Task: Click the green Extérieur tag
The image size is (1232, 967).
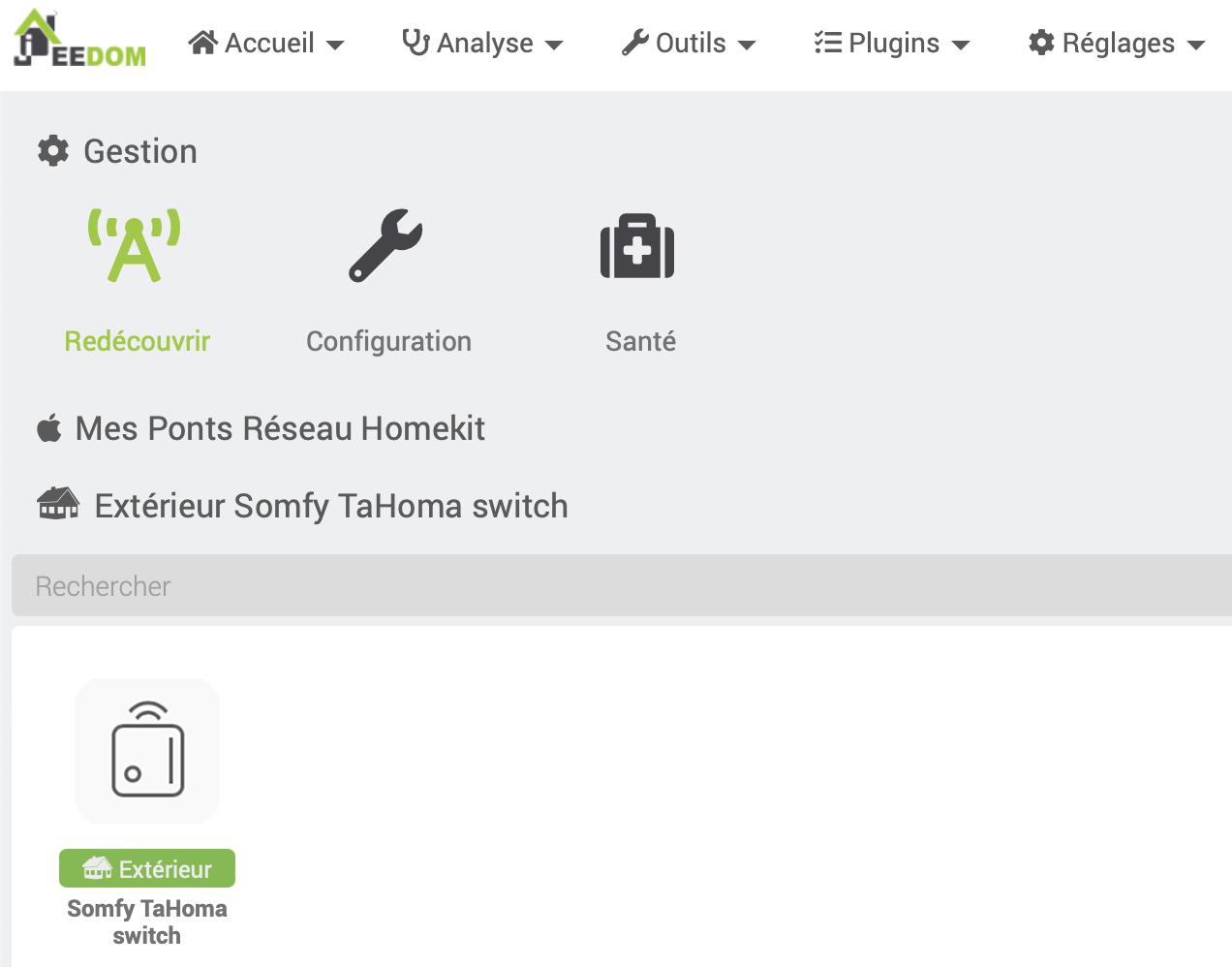Action: pos(147,868)
